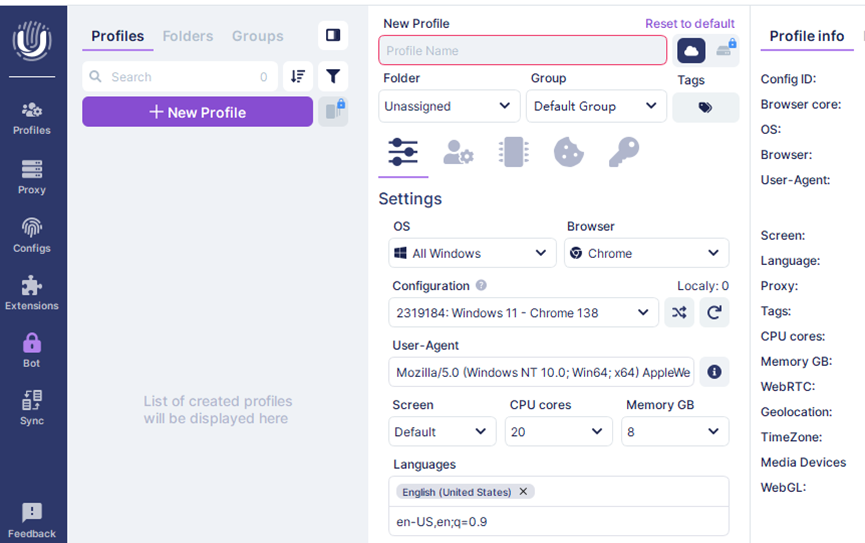This screenshot has height=543, width=865.
Task: Open the Browser dropdown showing Chrome
Action: pos(646,253)
